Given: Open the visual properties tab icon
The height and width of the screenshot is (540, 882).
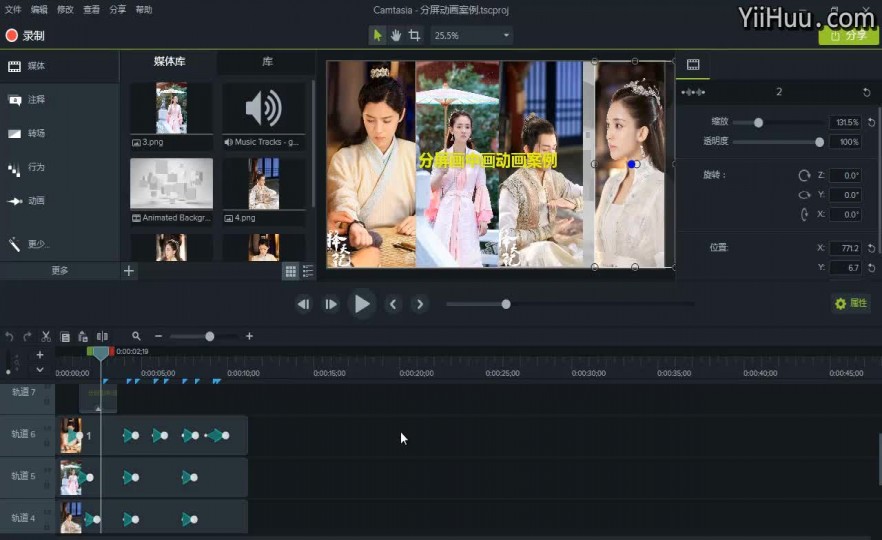Looking at the screenshot, I should pos(693,65).
